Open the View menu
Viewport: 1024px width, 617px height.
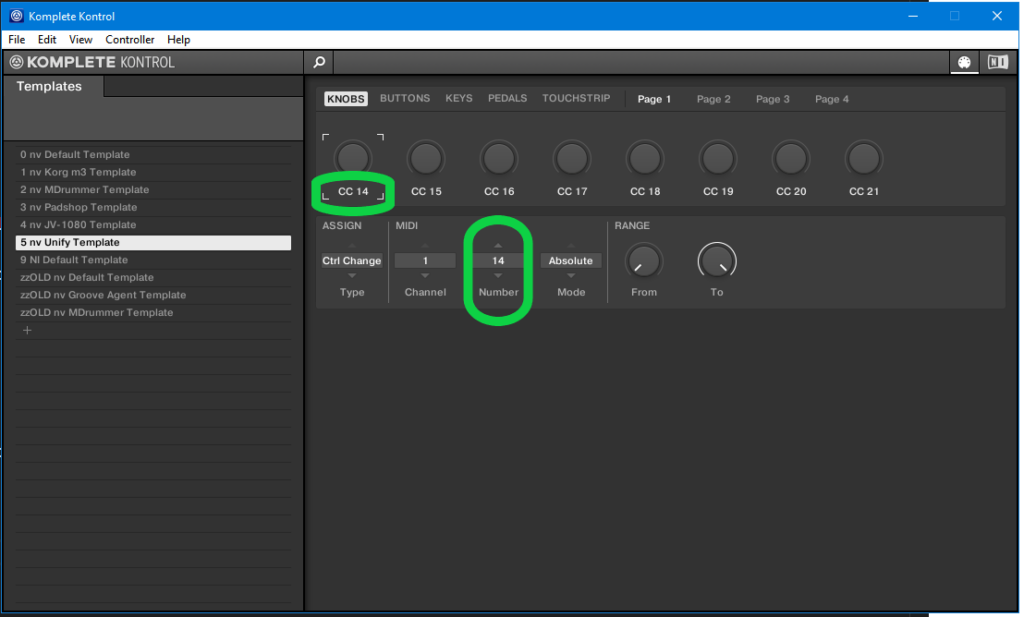81,40
